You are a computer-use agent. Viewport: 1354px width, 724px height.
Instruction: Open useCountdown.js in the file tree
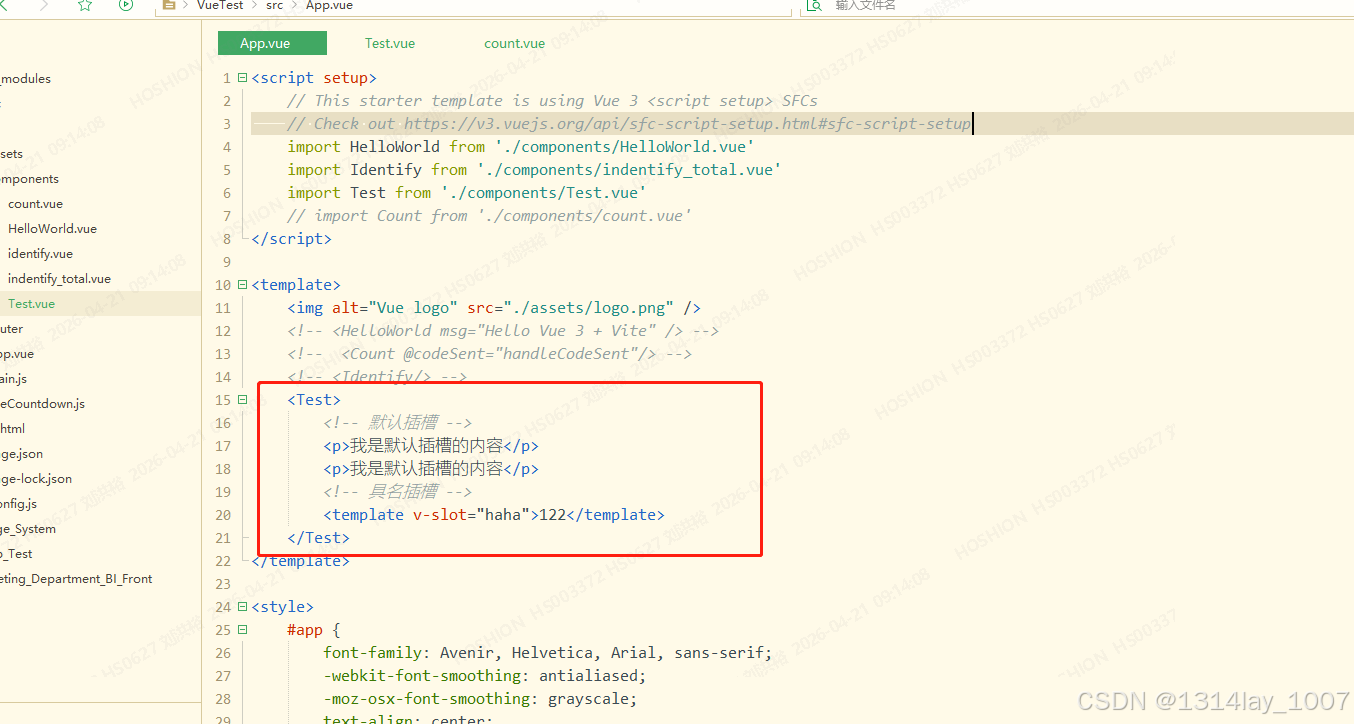click(43, 404)
